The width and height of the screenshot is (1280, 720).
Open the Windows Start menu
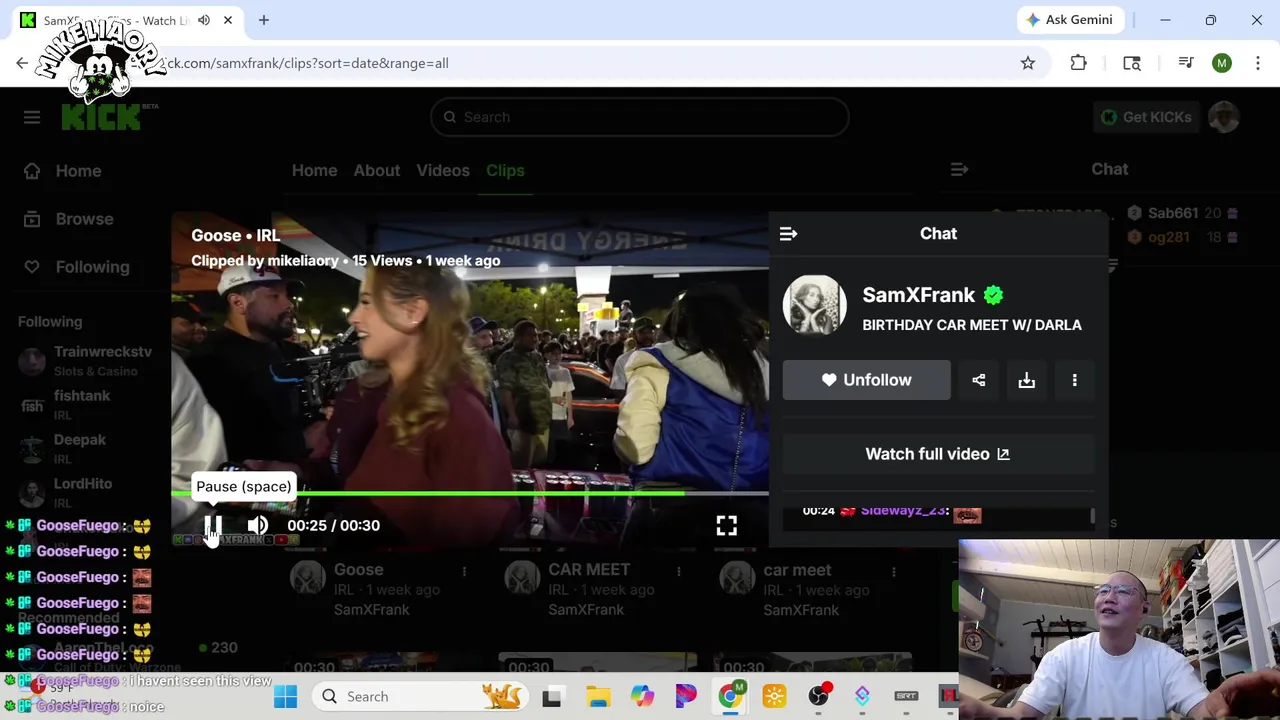(286, 696)
